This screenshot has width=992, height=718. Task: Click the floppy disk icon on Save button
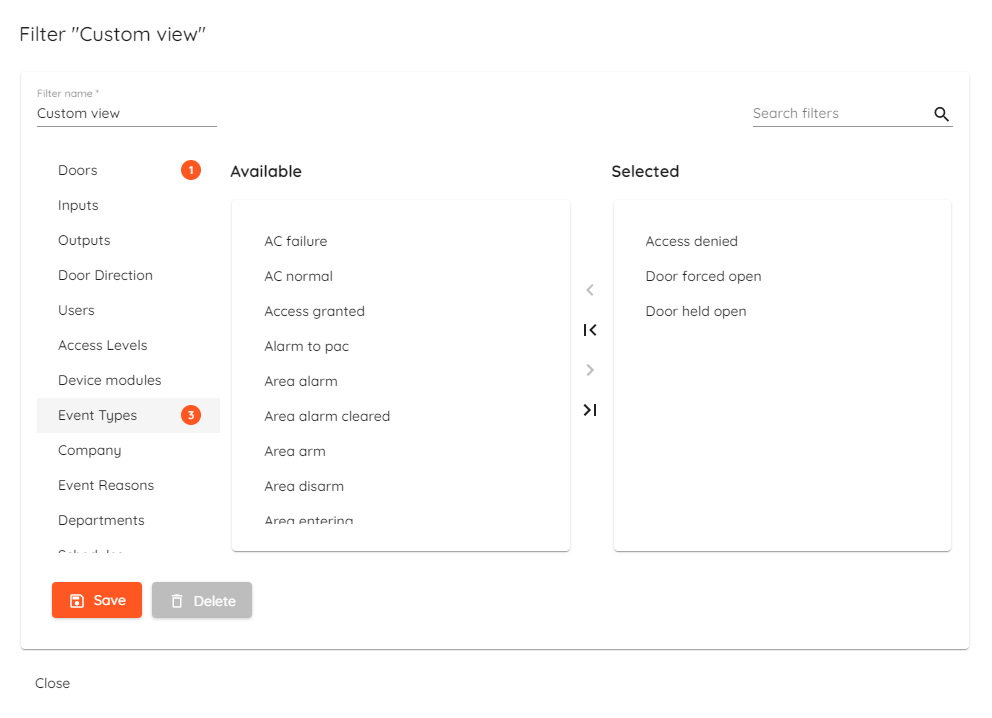78,600
